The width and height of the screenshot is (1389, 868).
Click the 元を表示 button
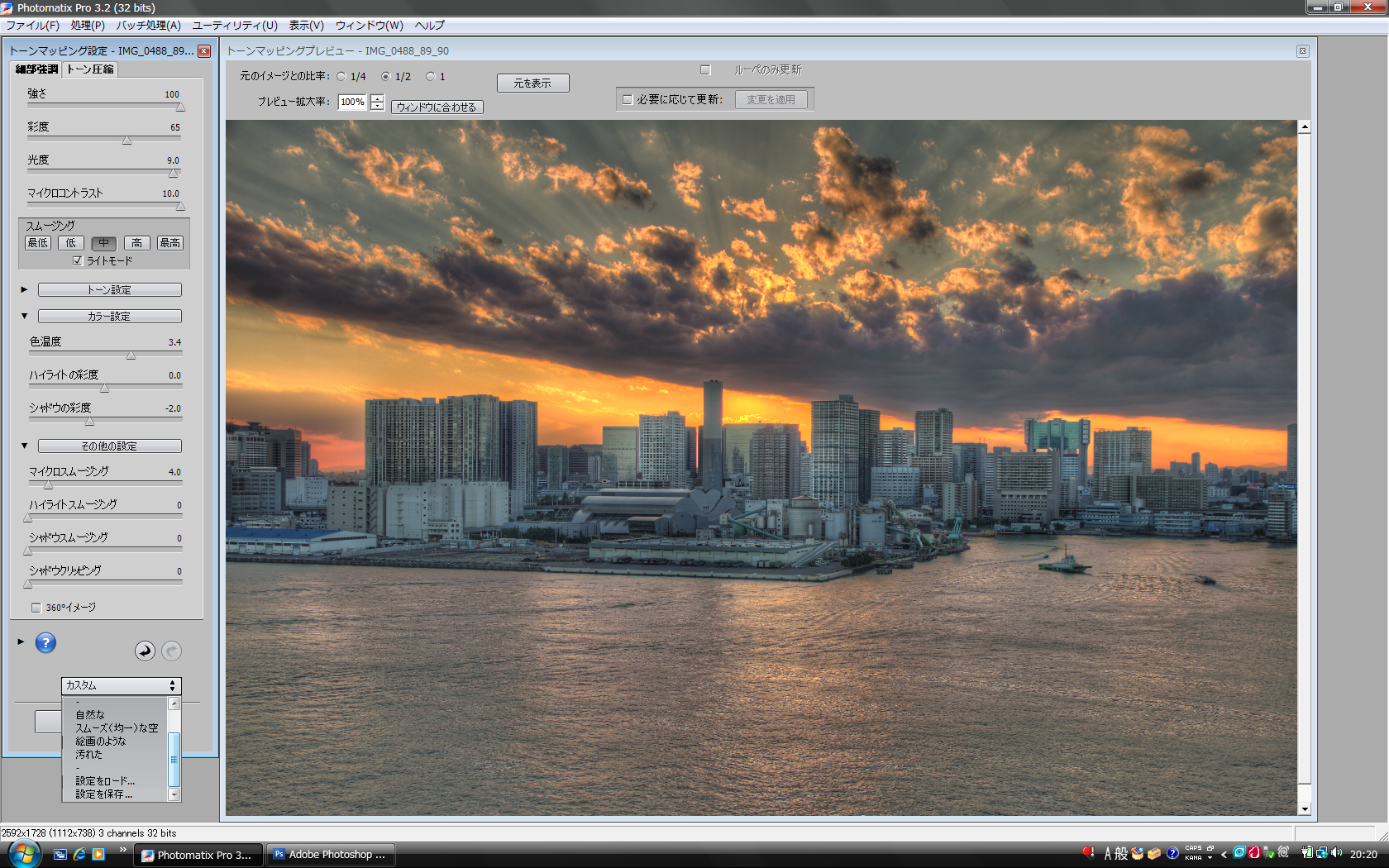[532, 83]
